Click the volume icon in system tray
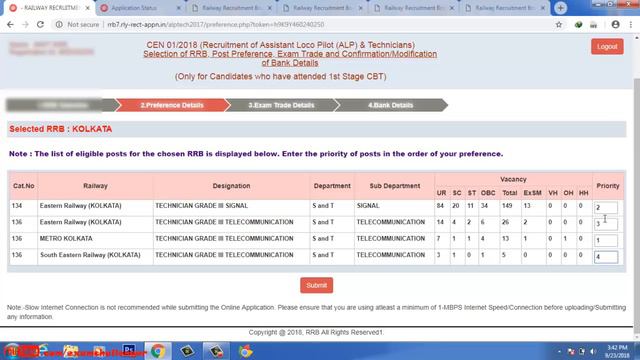 [592, 351]
